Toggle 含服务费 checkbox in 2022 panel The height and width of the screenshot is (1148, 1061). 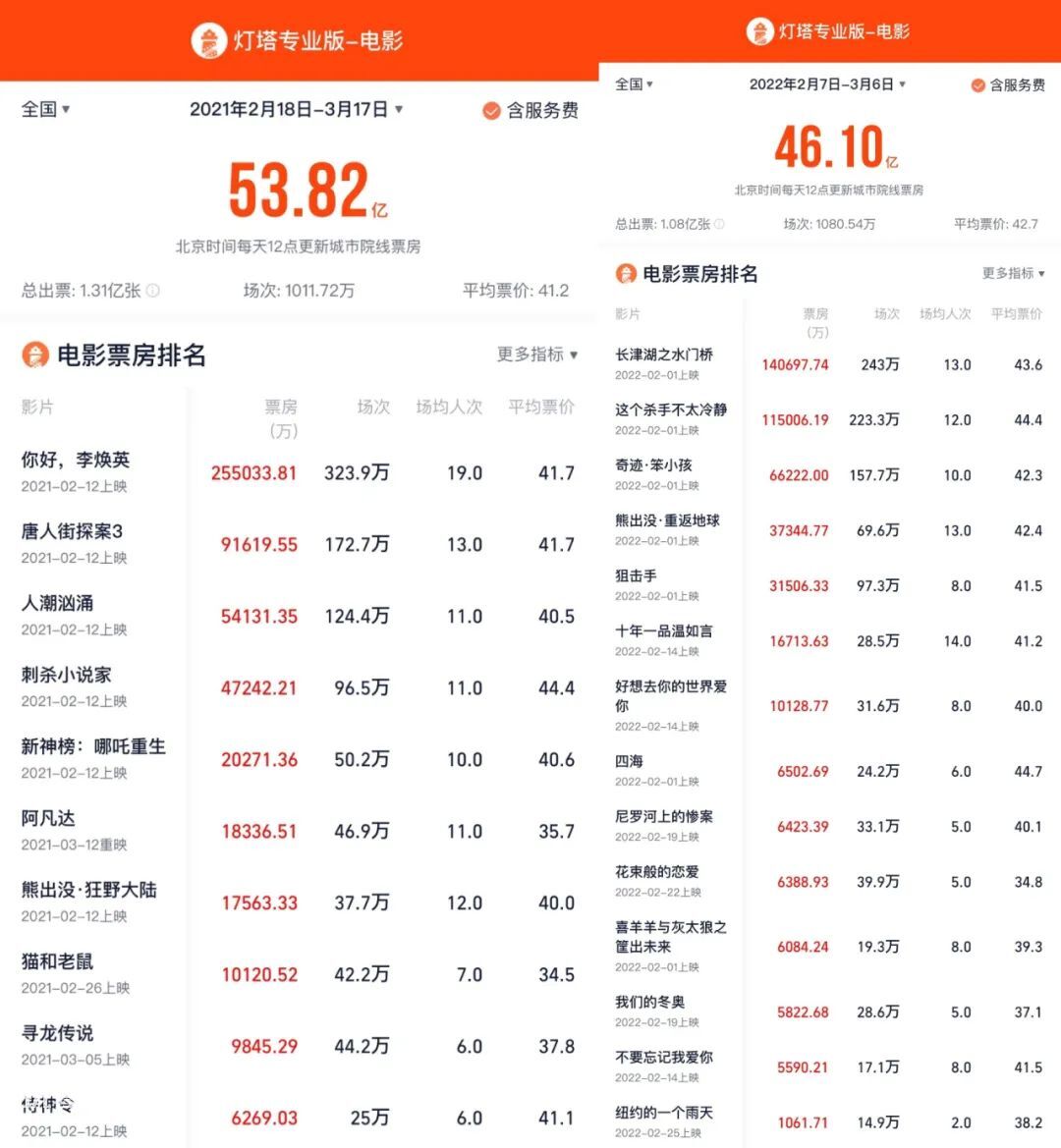tap(977, 84)
